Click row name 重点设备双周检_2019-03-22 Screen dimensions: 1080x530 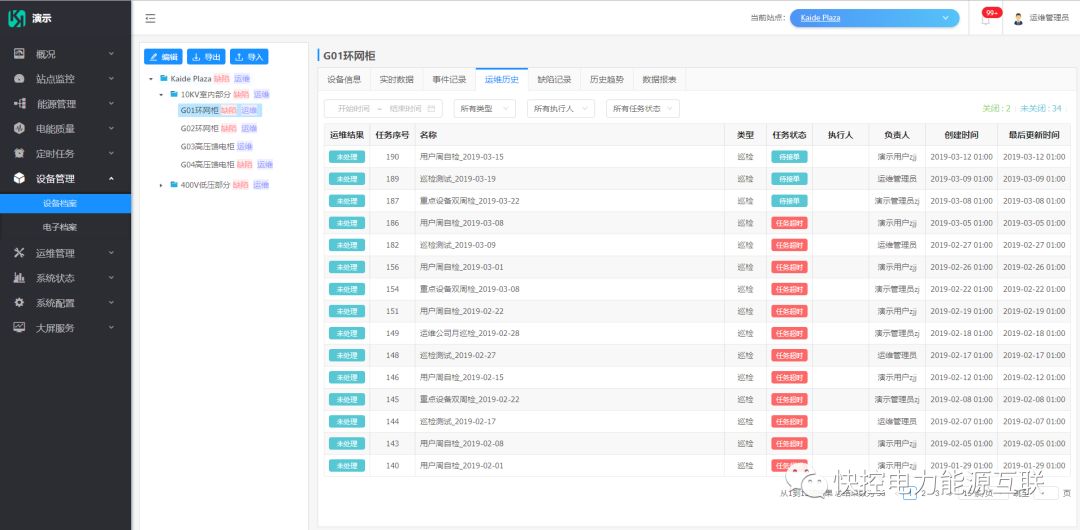[x=470, y=201]
